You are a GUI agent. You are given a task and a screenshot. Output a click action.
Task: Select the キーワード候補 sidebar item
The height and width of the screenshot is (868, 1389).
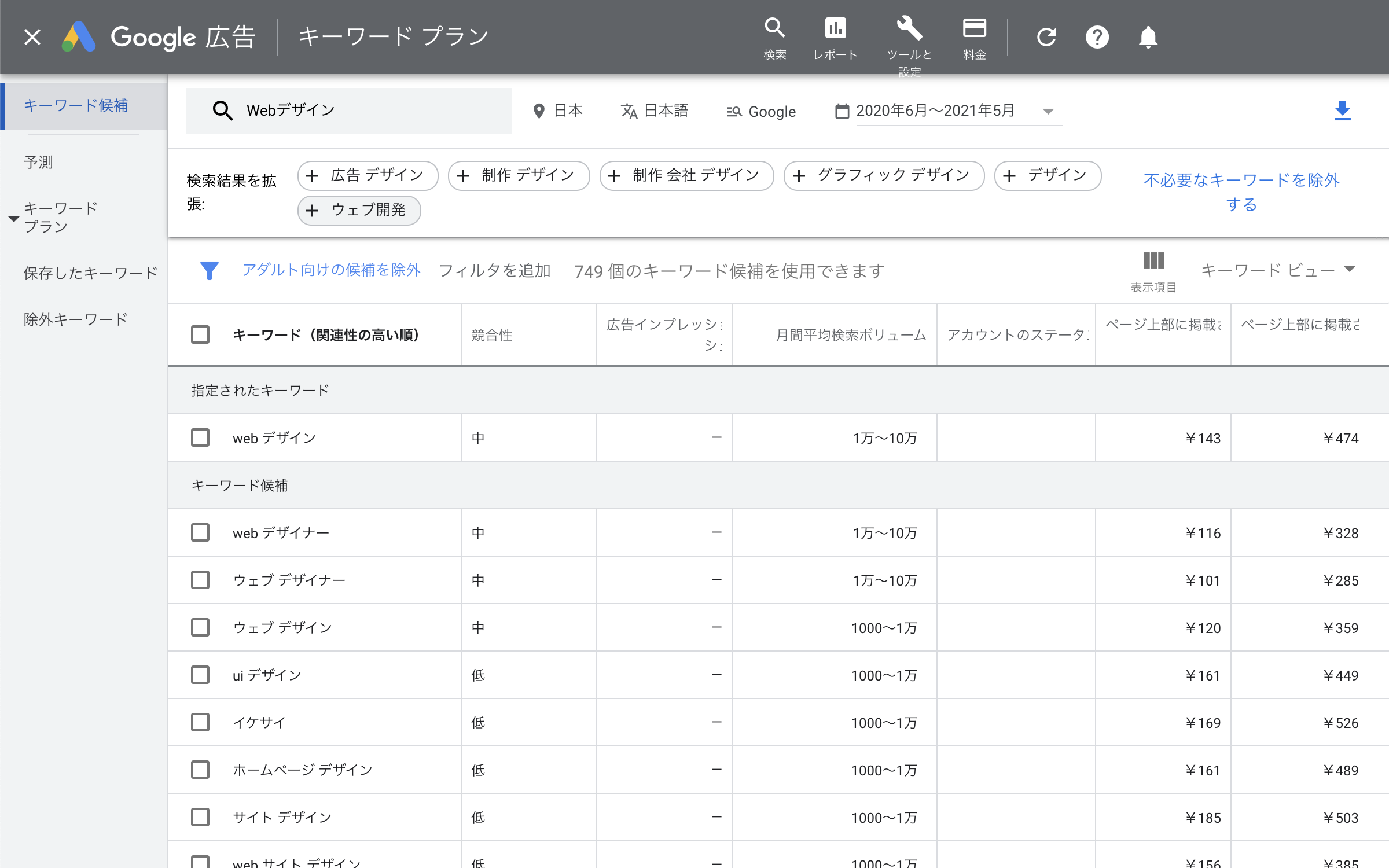coord(84,106)
